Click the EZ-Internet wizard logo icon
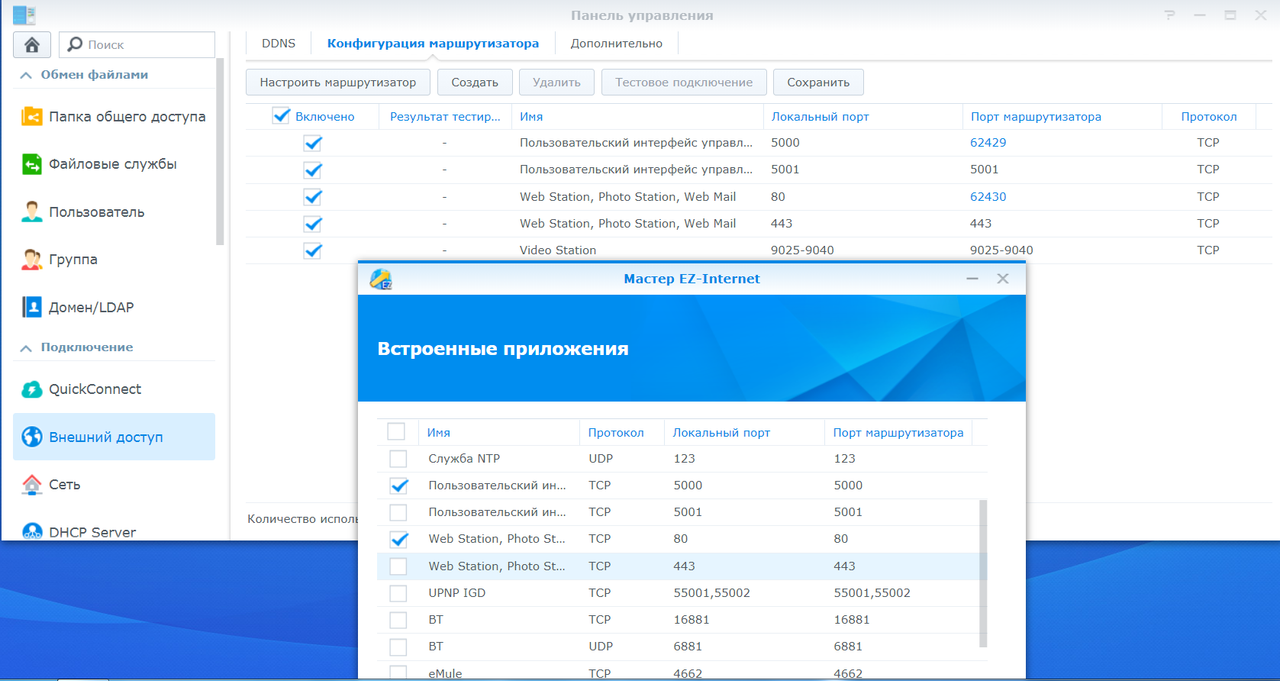The height and width of the screenshot is (681, 1280). click(380, 279)
